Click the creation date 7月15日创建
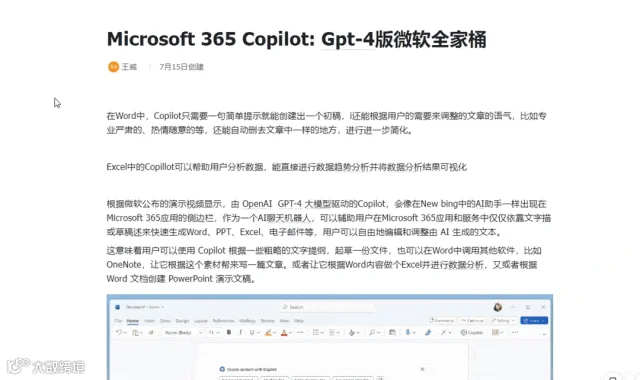Screen dimensions: 640x380 [181, 67]
